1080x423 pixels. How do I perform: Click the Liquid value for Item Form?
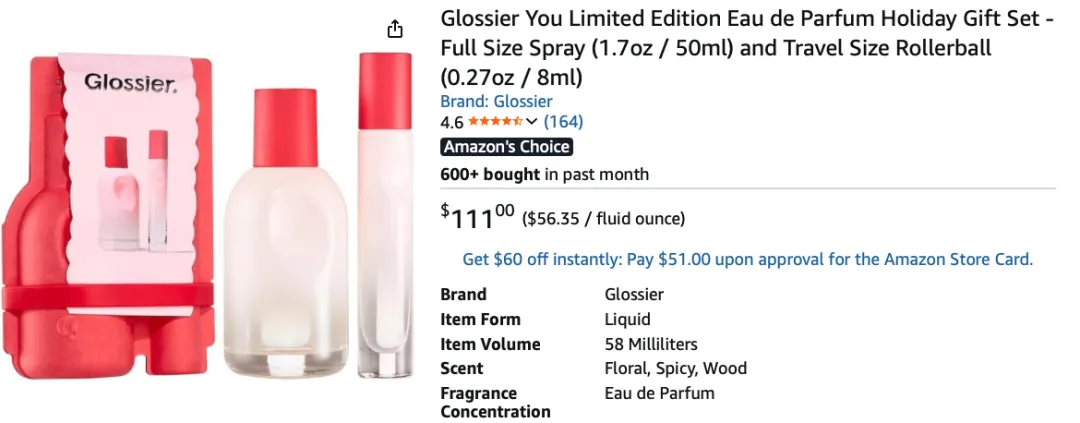coord(628,319)
